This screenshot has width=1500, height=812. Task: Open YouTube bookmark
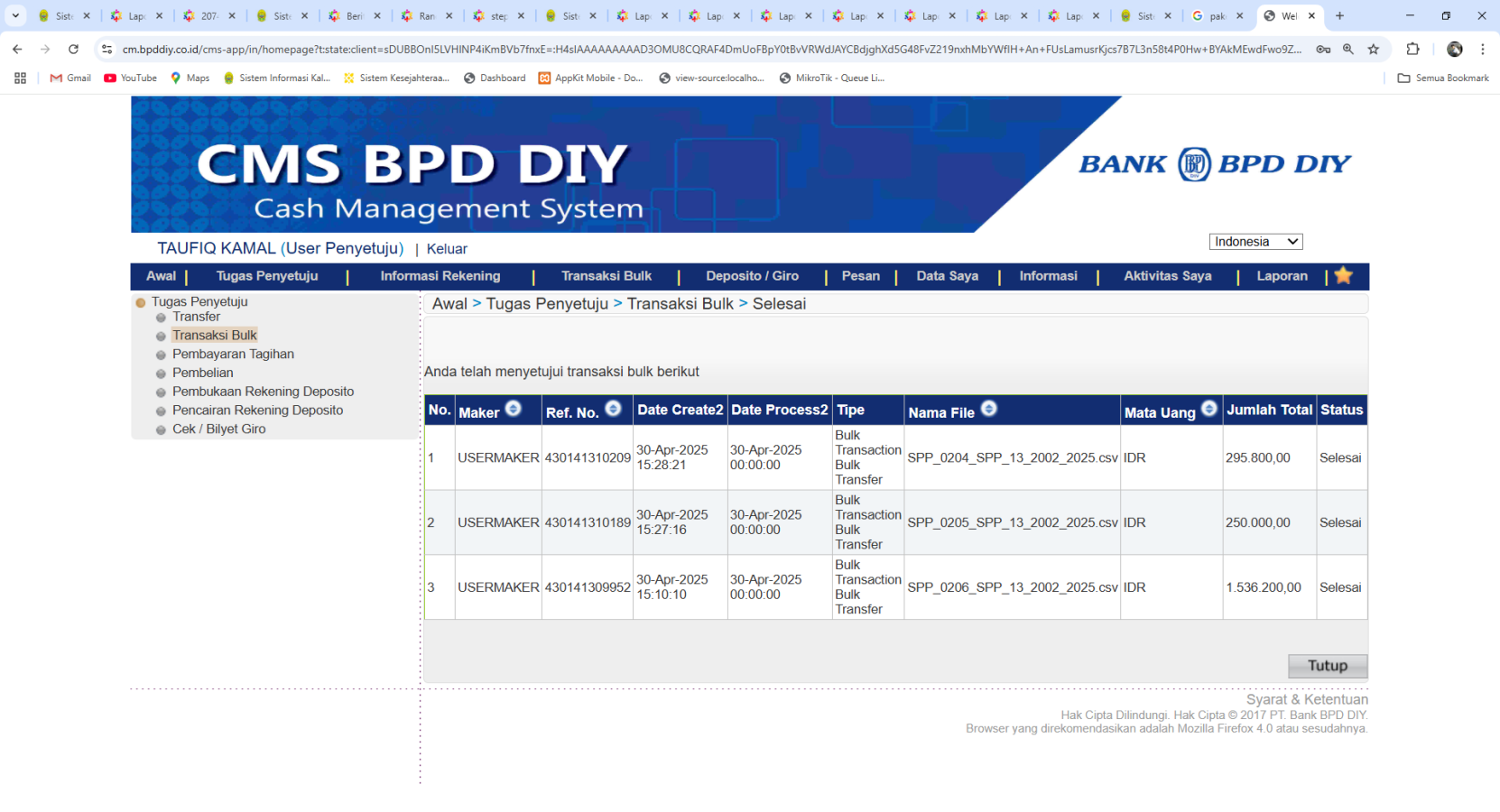130,78
